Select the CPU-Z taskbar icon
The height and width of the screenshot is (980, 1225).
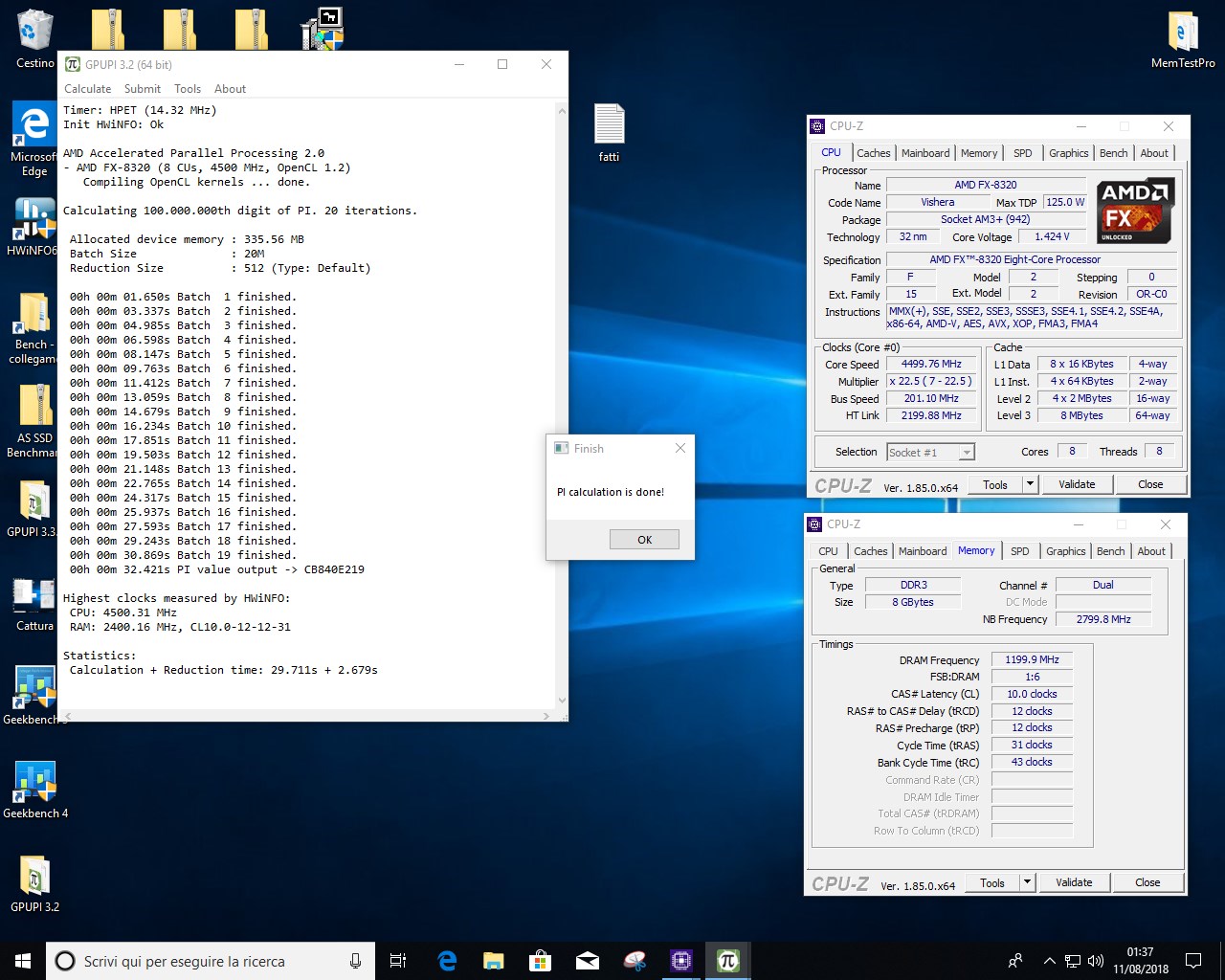click(x=681, y=961)
